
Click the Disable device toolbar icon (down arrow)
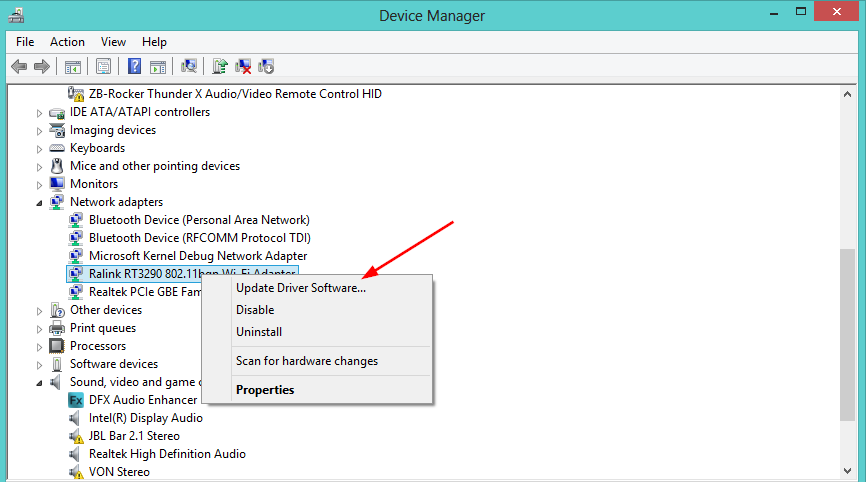(x=266, y=67)
